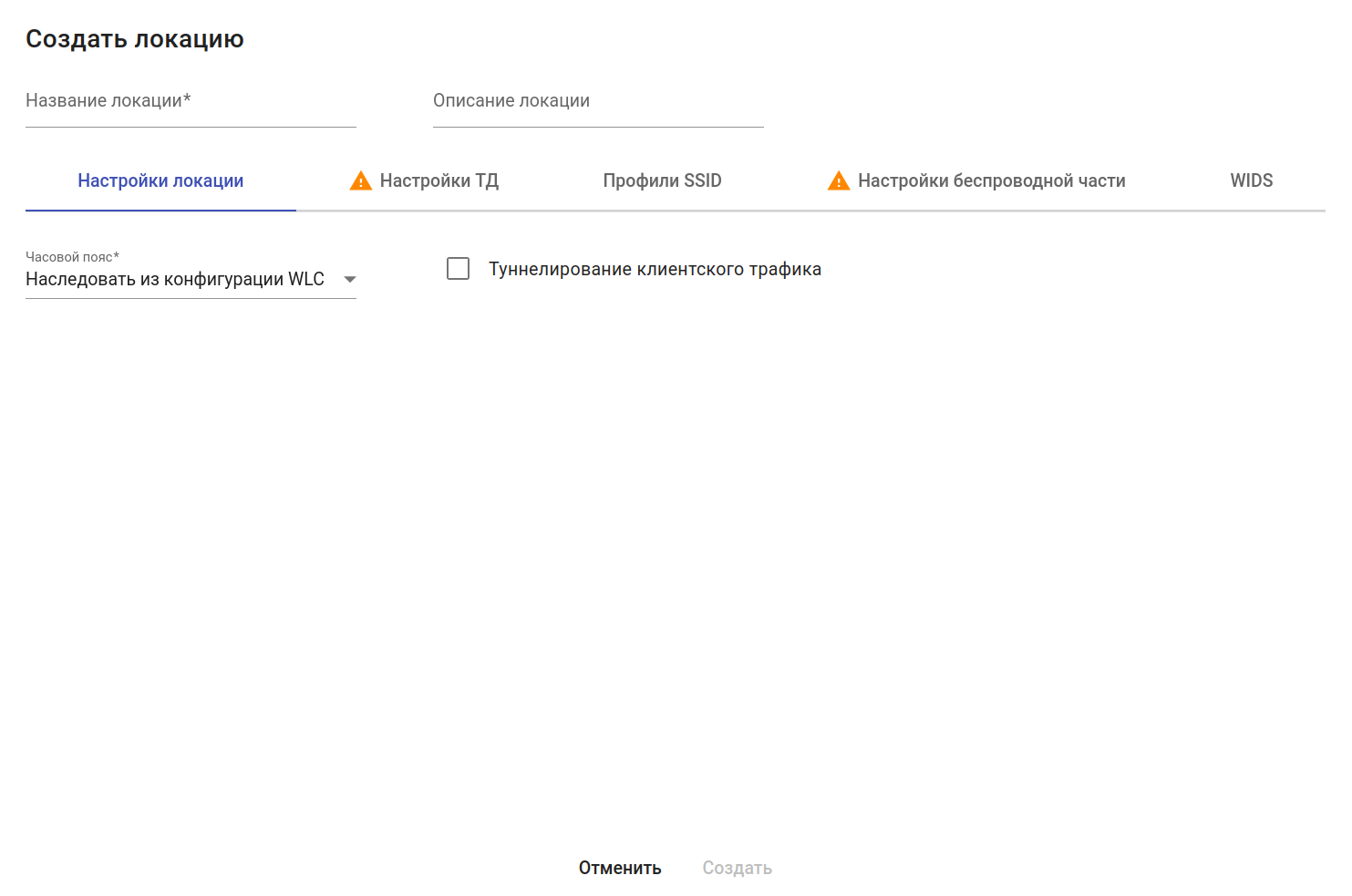Click the Создать button
The width and height of the screenshot is (1352, 896).
pos(737,868)
